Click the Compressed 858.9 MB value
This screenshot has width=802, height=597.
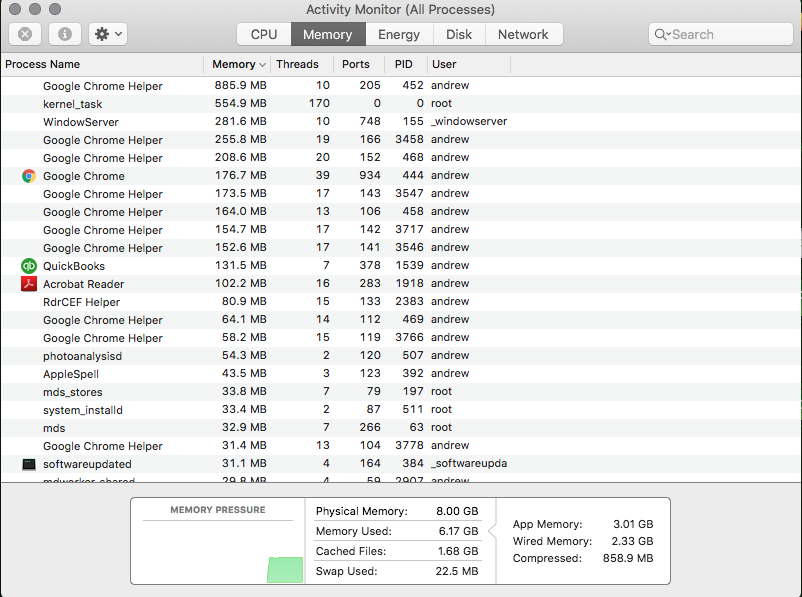click(x=628, y=558)
